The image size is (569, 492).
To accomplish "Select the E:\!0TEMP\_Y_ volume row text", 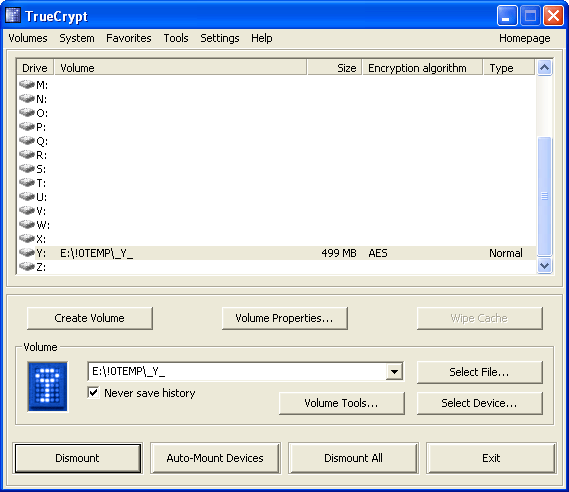I will point(97,253).
